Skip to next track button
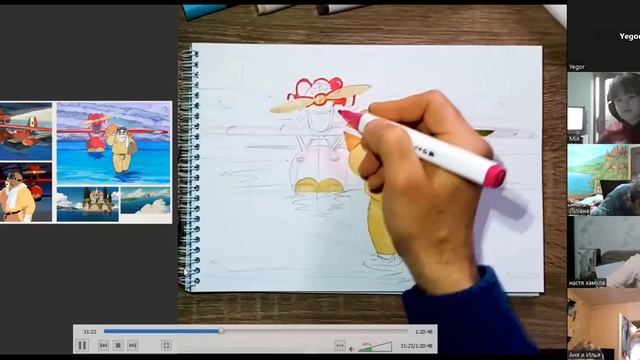This screenshot has width=640, height=360. 133,345
